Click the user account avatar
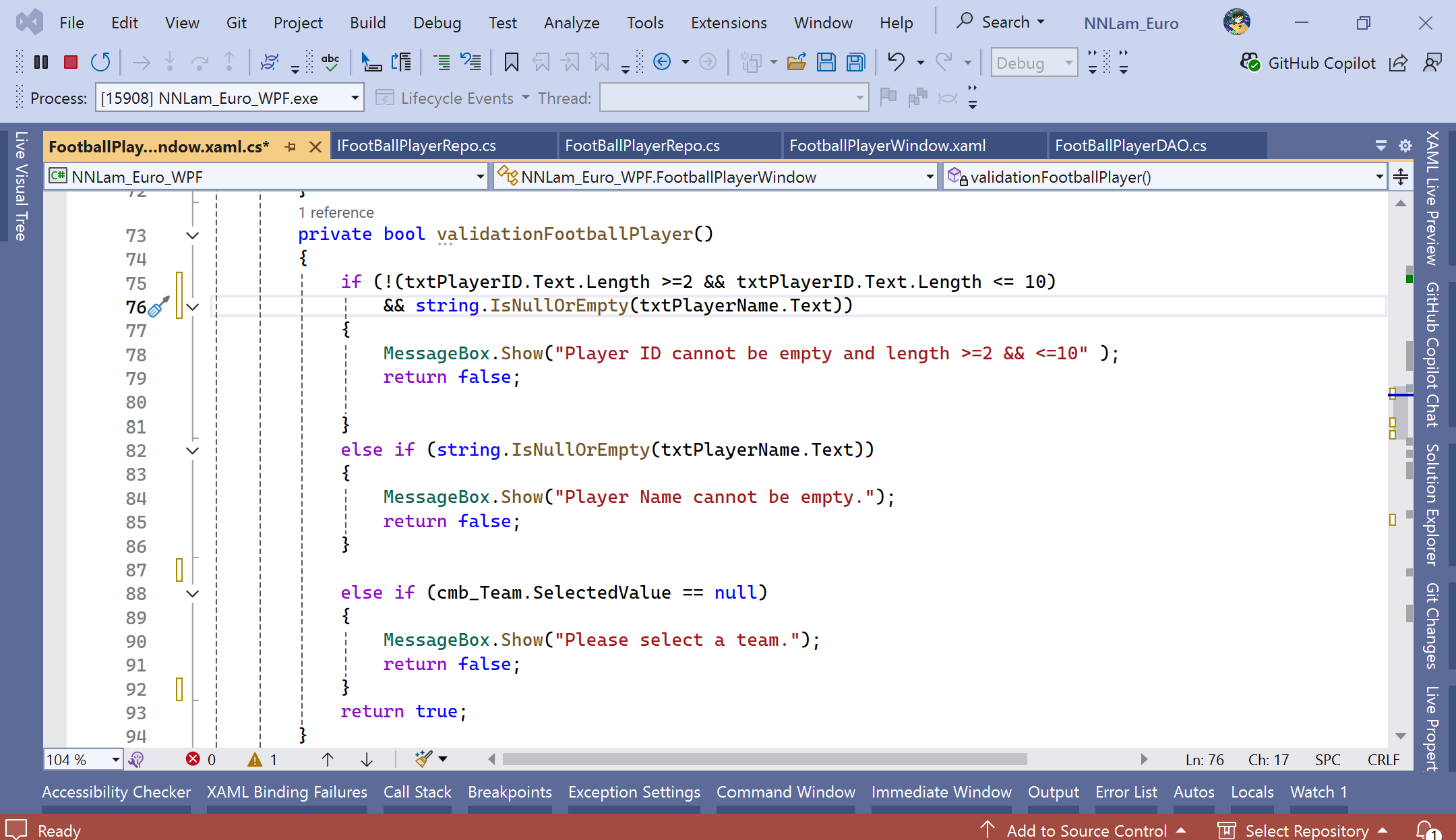This screenshot has height=840, width=1456. coord(1237,22)
